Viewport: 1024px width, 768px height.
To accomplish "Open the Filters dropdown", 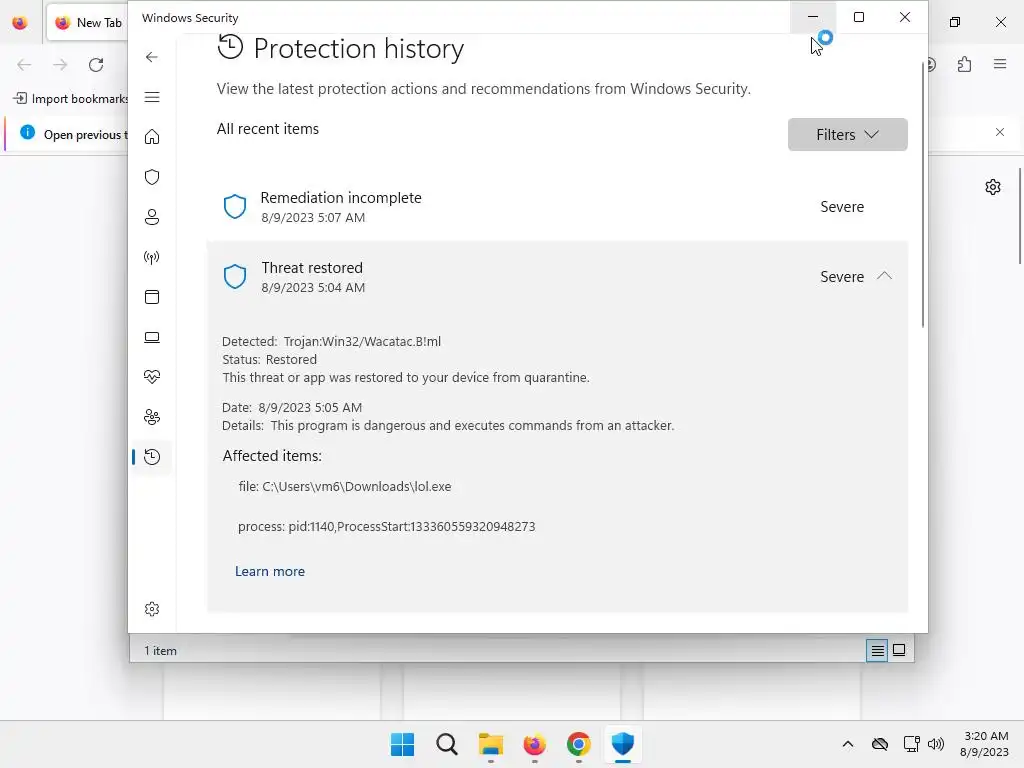I will coord(847,134).
